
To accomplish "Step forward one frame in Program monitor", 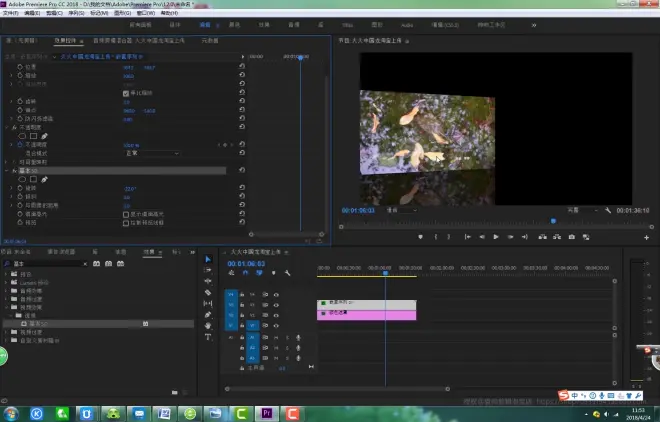I will click(510, 237).
